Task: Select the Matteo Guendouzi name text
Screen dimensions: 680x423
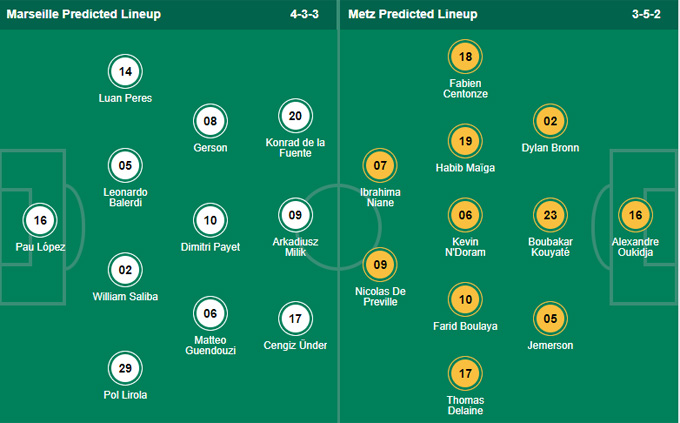Action: 210,345
